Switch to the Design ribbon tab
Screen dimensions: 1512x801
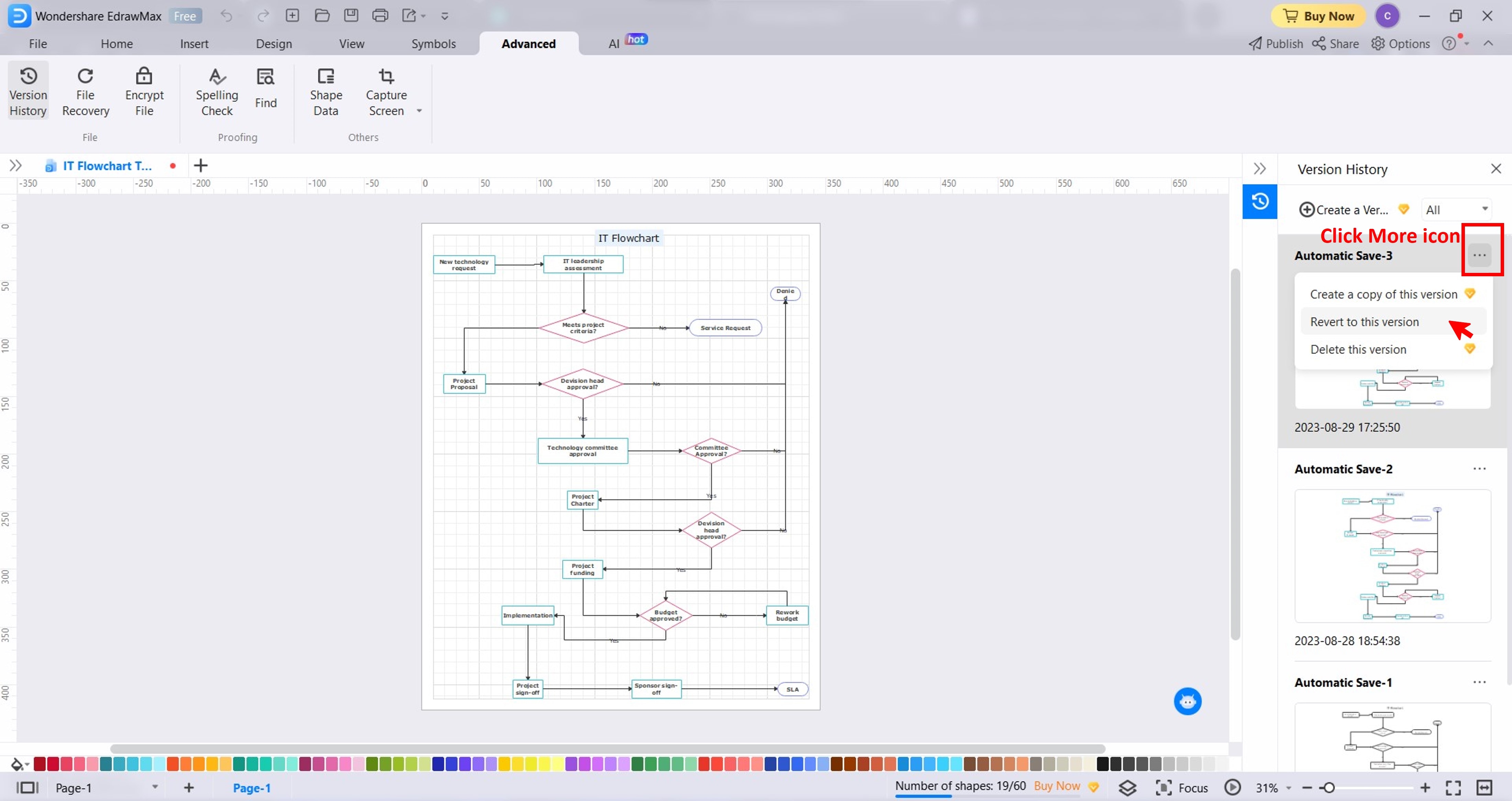(x=274, y=44)
